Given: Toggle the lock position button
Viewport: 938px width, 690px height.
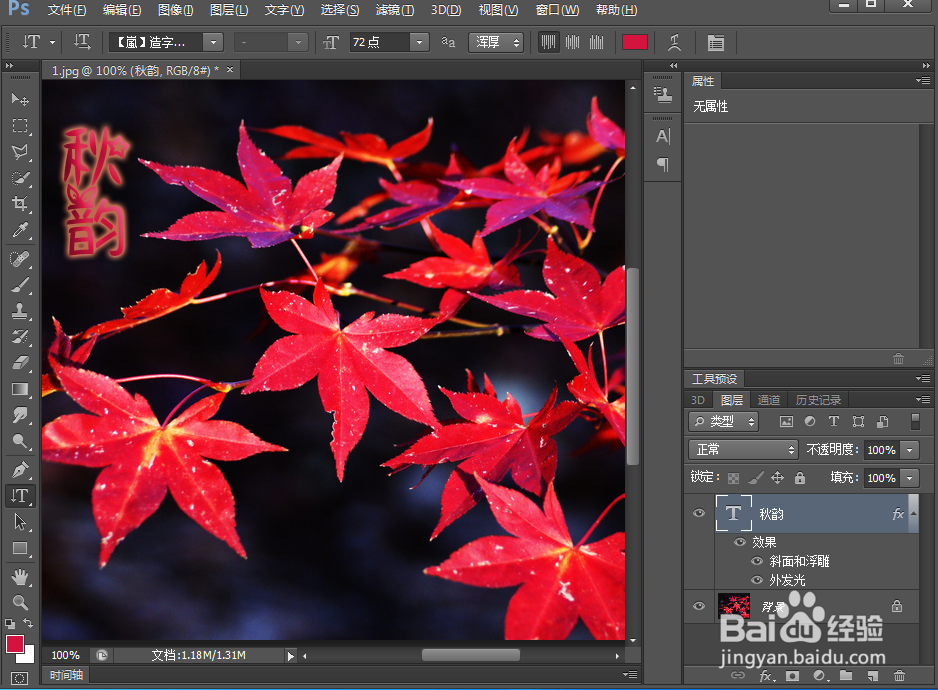Looking at the screenshot, I should pyautogui.click(x=777, y=478).
